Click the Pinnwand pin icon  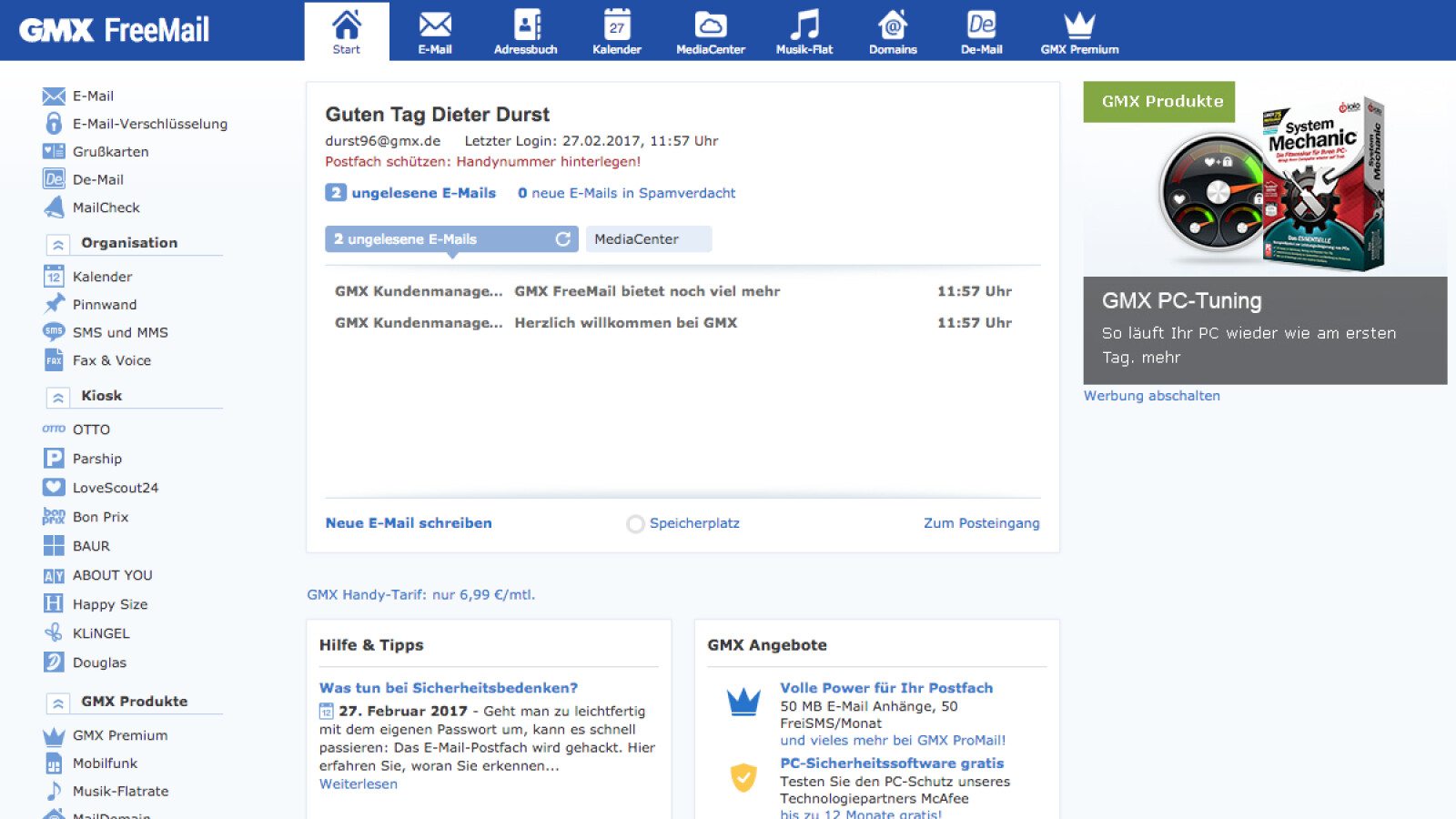(x=54, y=303)
